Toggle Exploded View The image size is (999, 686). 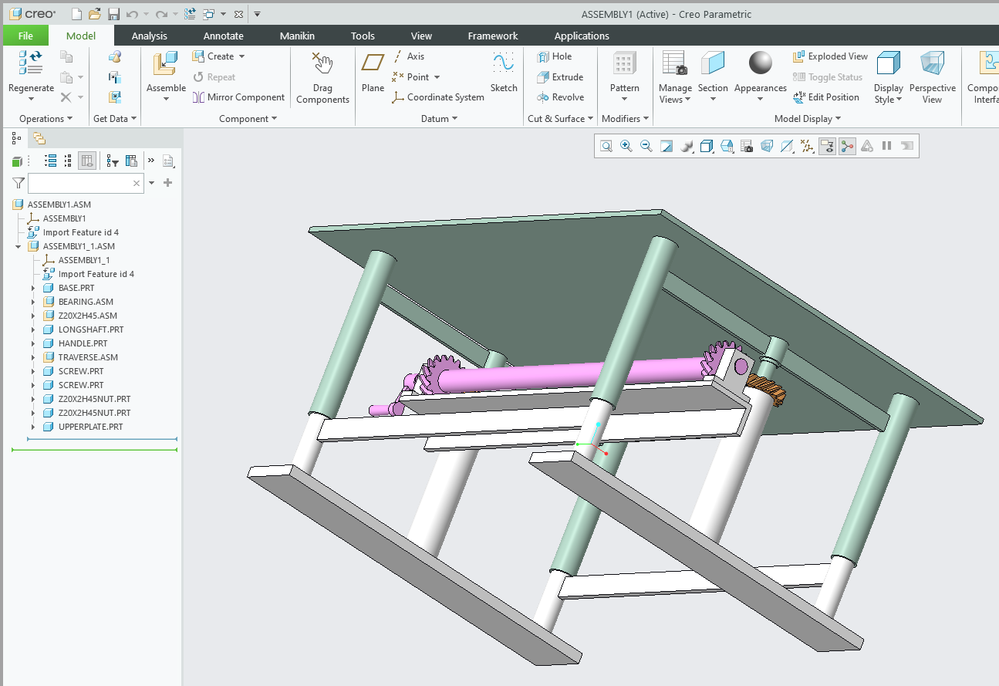(x=830, y=57)
